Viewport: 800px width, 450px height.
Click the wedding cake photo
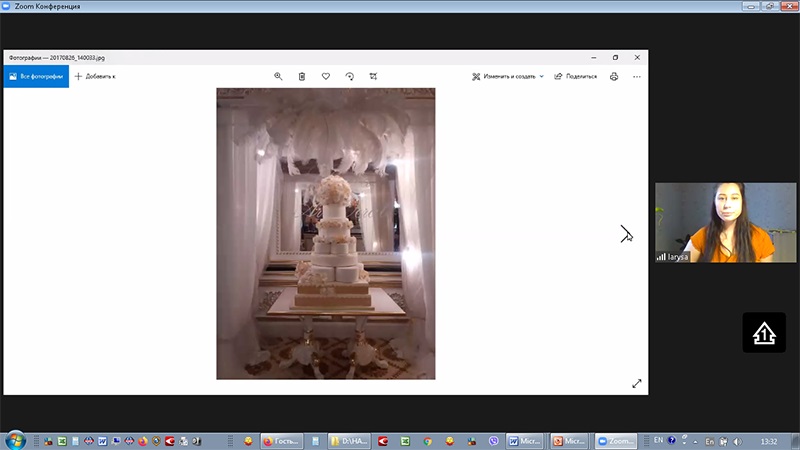coord(325,234)
